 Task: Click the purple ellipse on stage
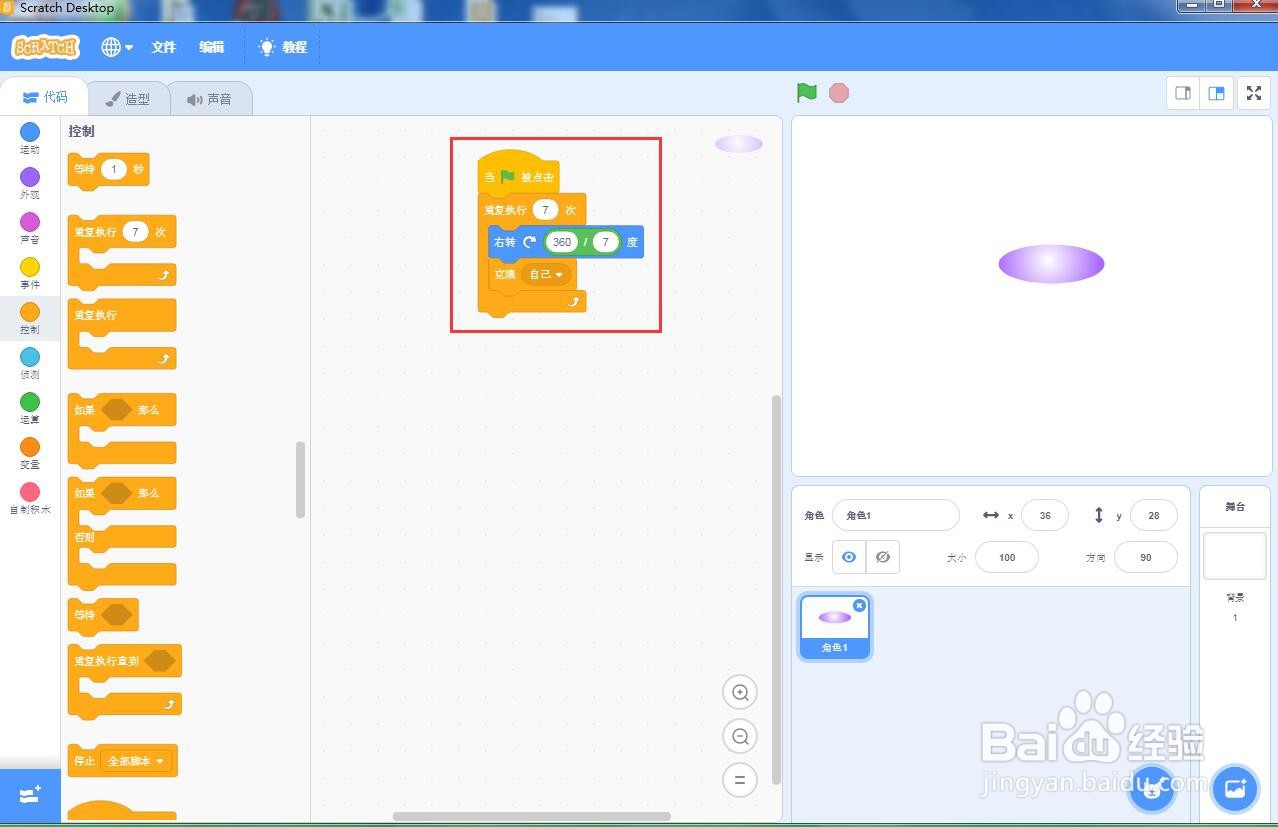click(x=1051, y=264)
